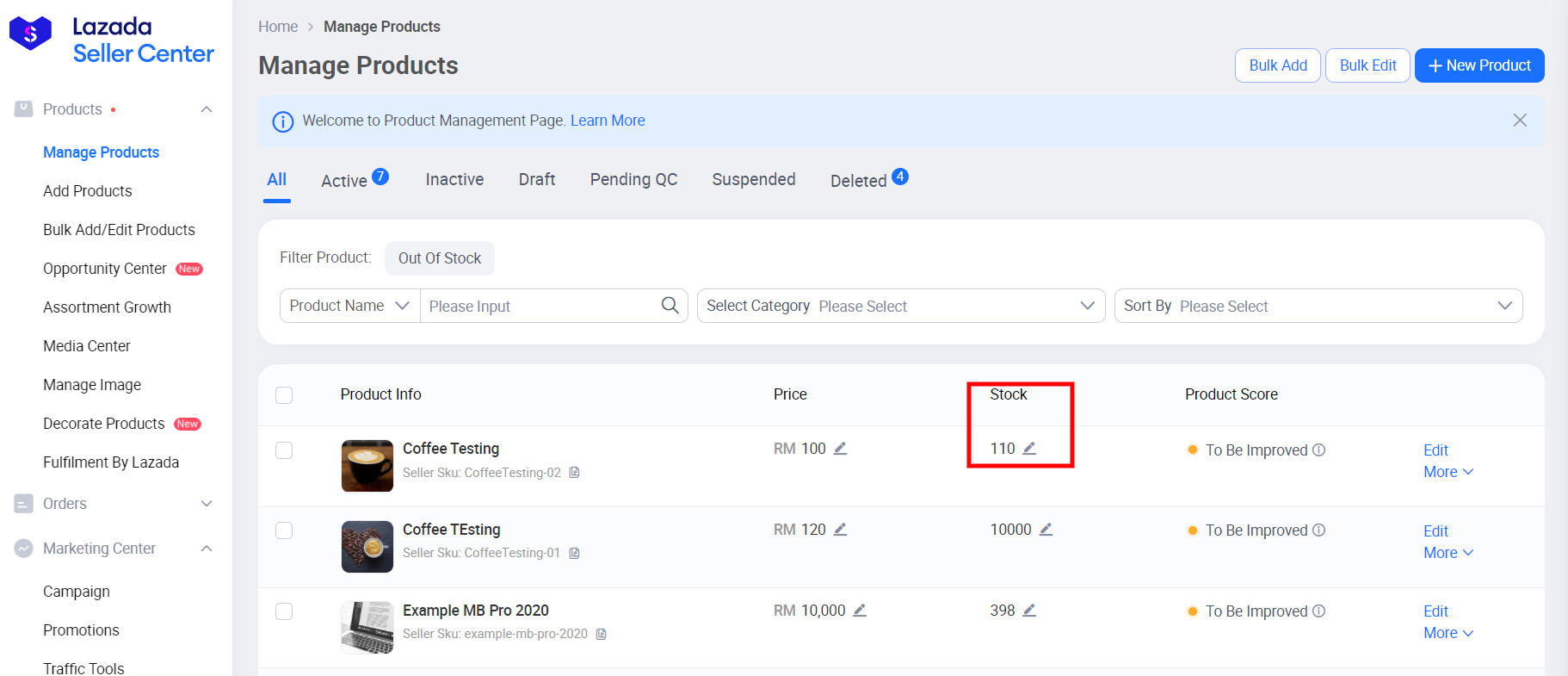Click the Marketing Center sidebar icon
Screen dimensions: 1568x676
point(24,549)
